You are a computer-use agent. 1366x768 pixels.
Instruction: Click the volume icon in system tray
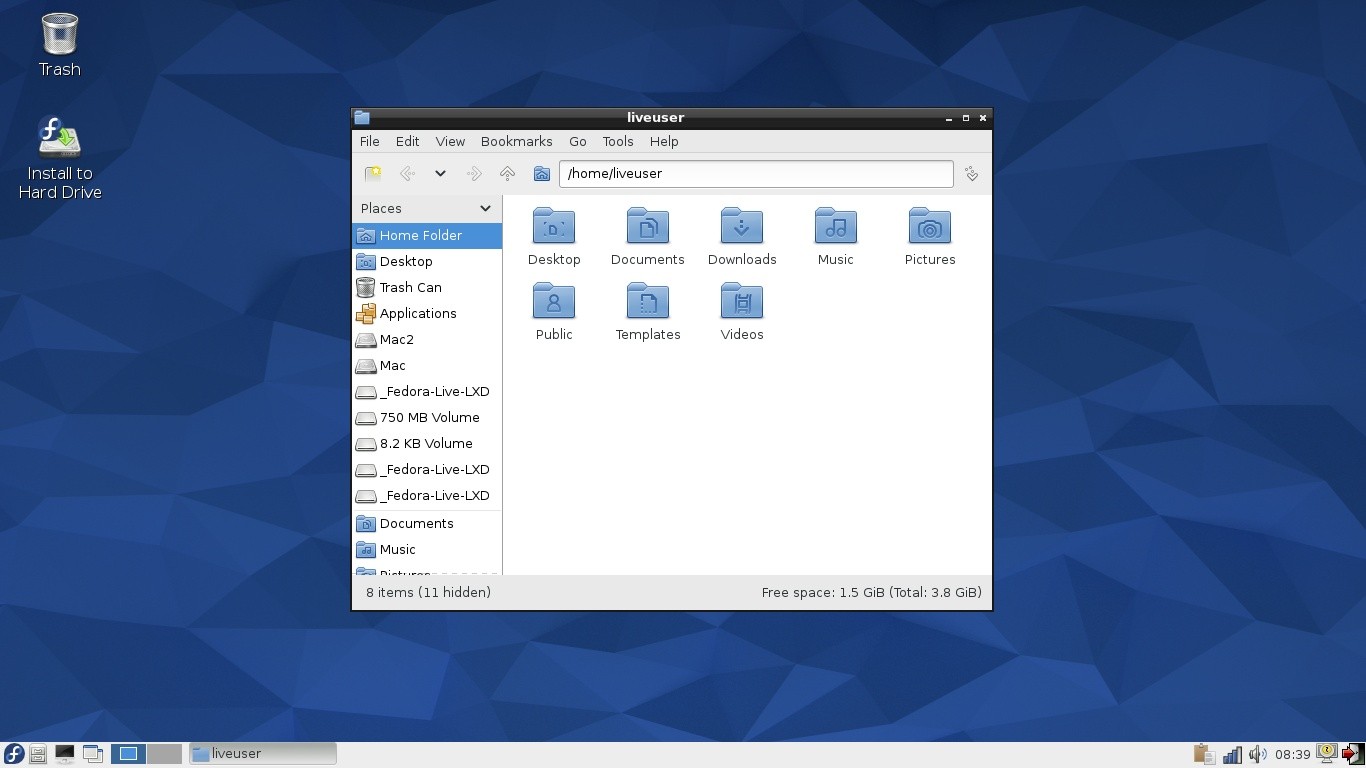point(1258,754)
